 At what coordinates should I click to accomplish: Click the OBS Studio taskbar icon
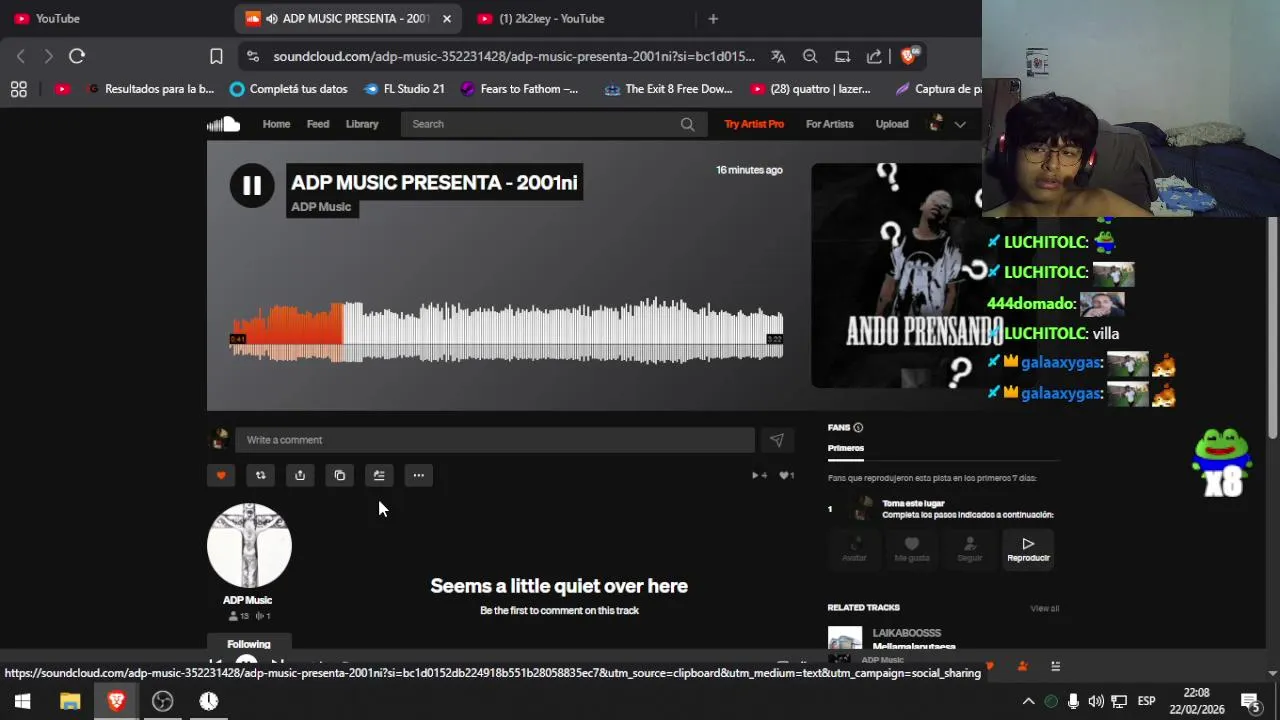(163, 701)
